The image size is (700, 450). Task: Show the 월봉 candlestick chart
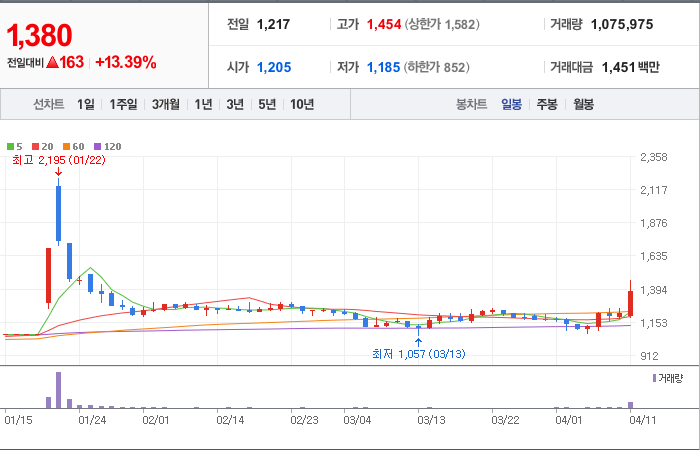[x=583, y=104]
